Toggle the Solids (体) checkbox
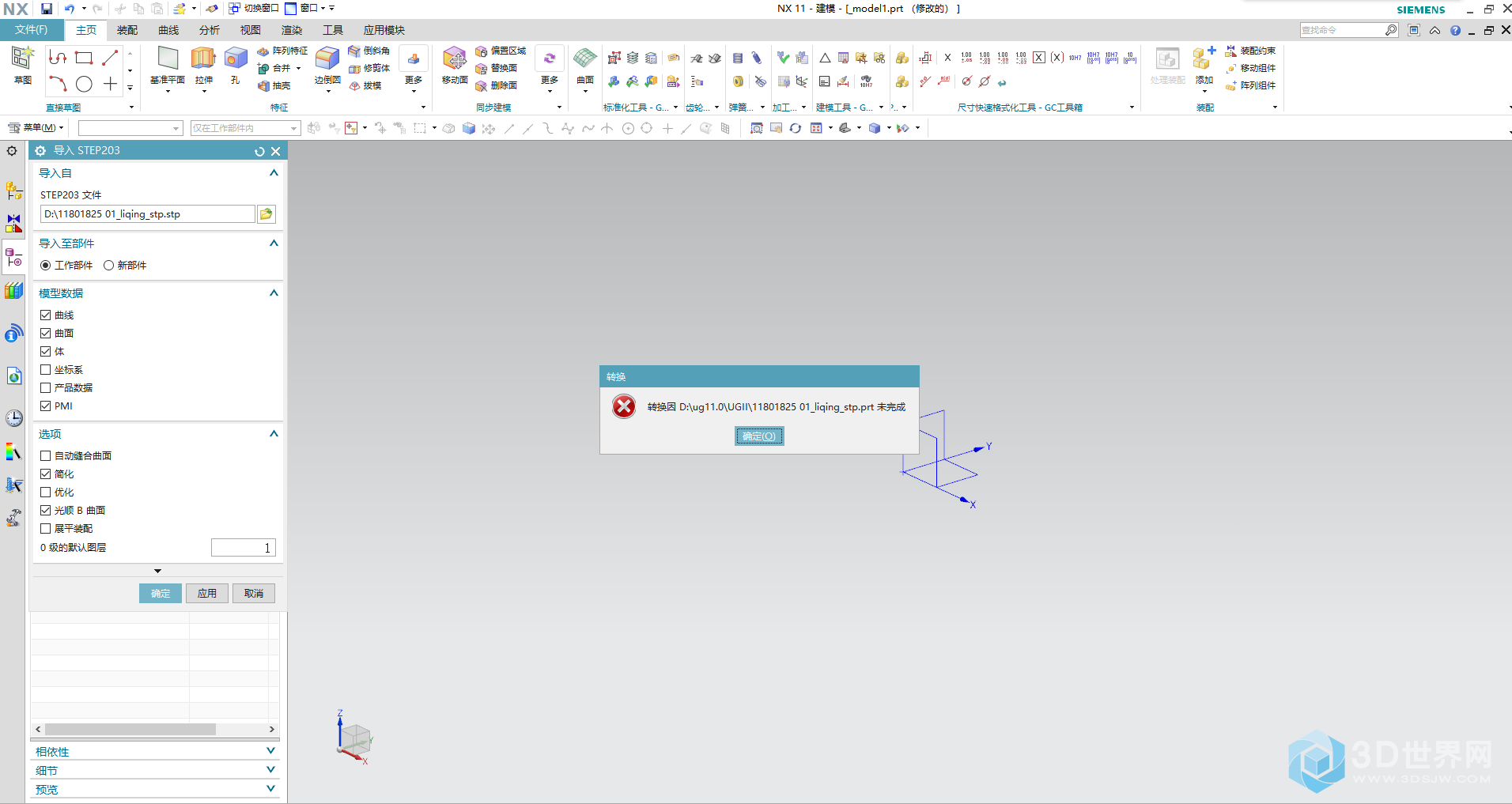The width and height of the screenshot is (1512, 804). point(45,352)
